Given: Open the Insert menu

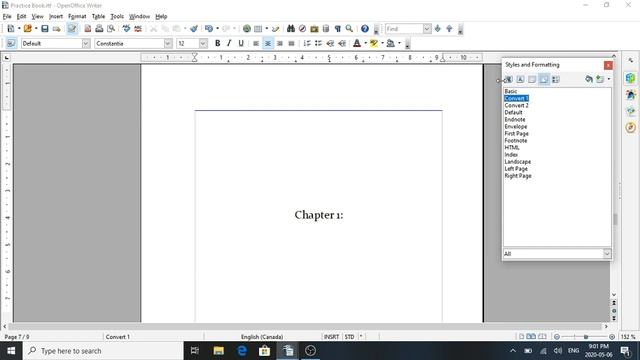Looking at the screenshot, I should pos(56,16).
